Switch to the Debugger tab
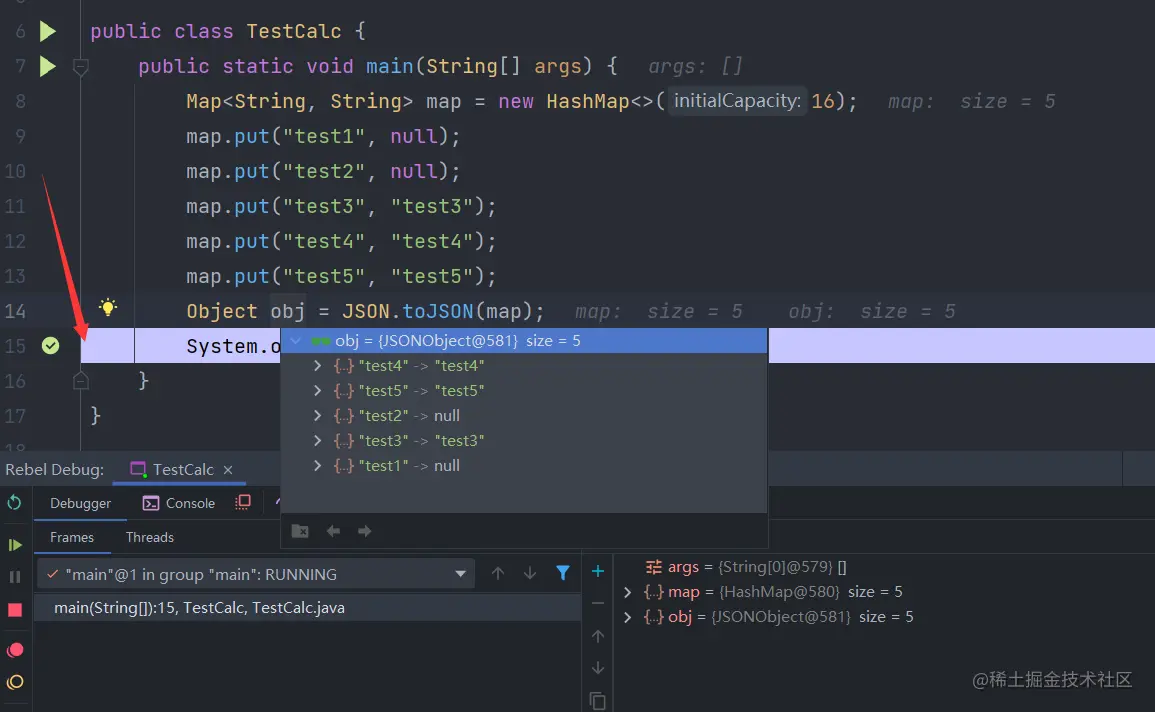Screen dimensions: 1155x712 click(80, 504)
